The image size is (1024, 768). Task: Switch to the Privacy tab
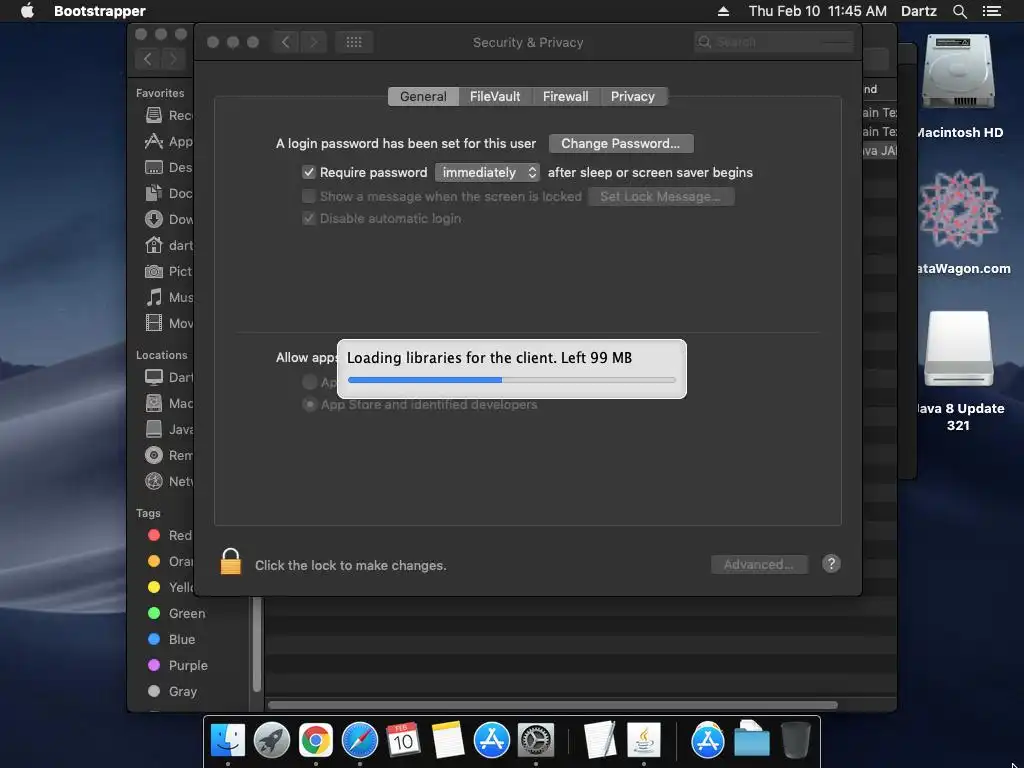[x=633, y=96]
